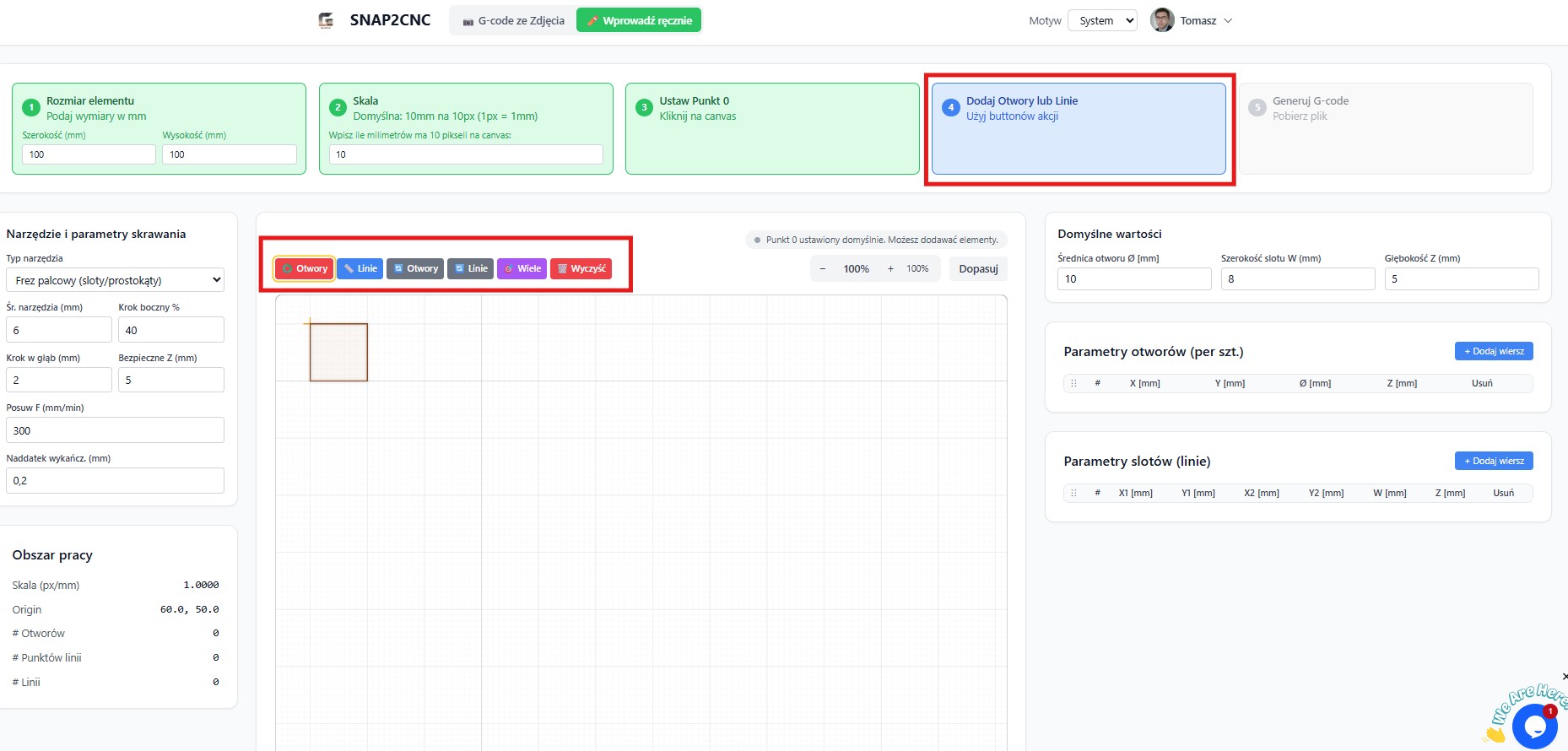Open the Motyw System theme dropdown
This screenshot has width=1568, height=751.
1102,20
